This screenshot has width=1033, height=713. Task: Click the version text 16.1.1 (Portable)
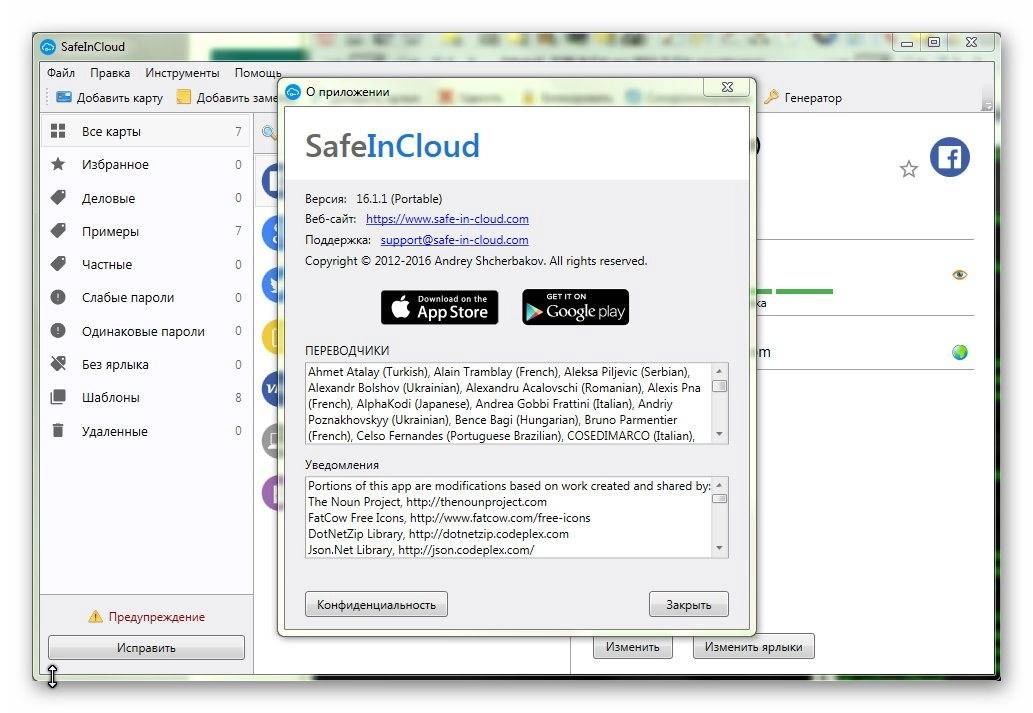pyautogui.click(x=399, y=198)
